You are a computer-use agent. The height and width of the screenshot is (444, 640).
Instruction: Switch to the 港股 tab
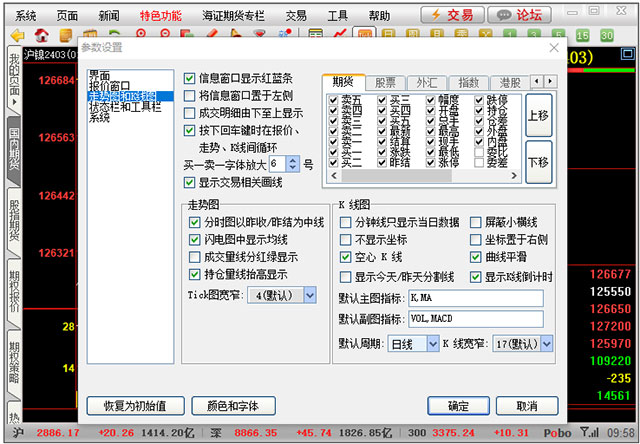510,83
